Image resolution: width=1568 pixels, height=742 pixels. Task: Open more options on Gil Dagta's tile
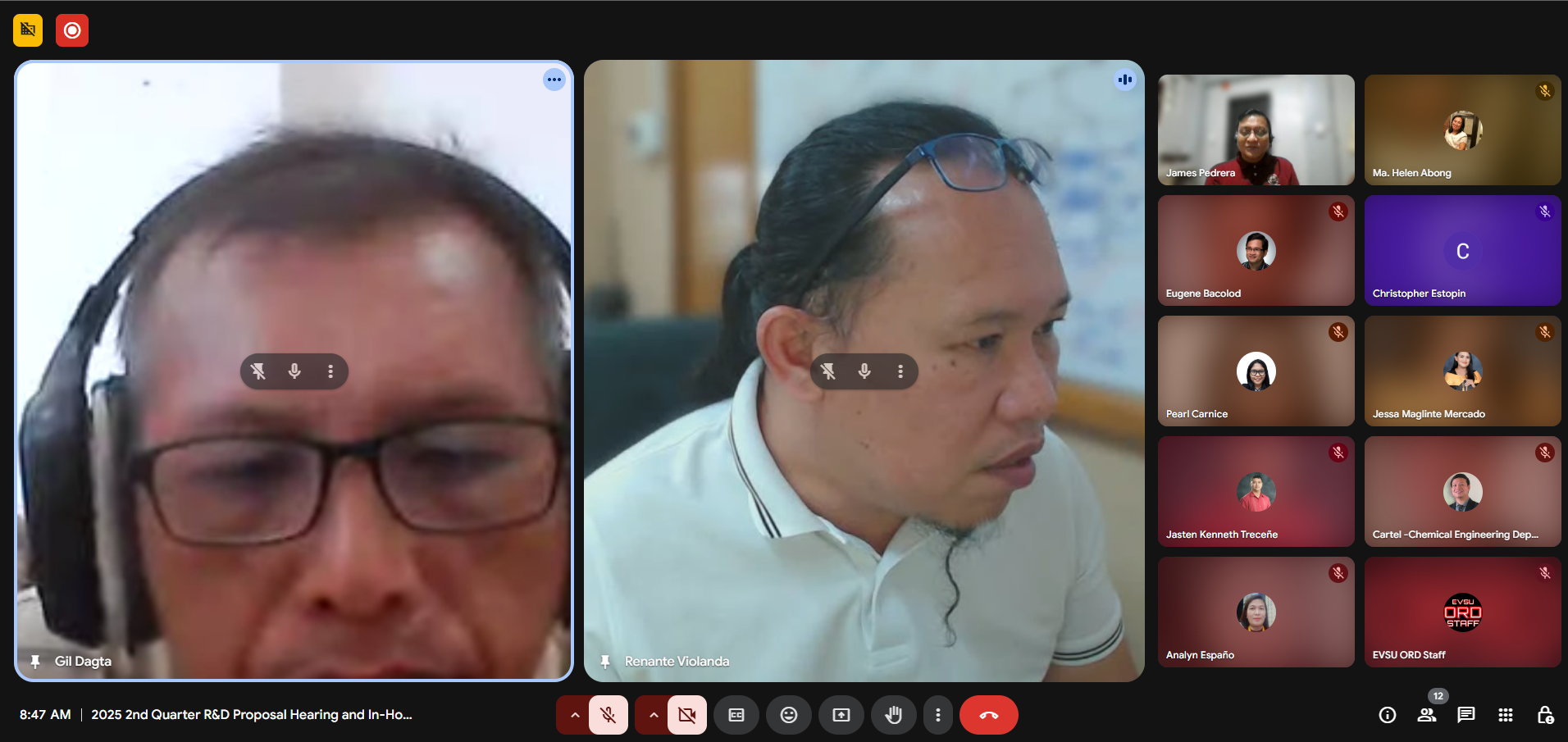(x=554, y=80)
